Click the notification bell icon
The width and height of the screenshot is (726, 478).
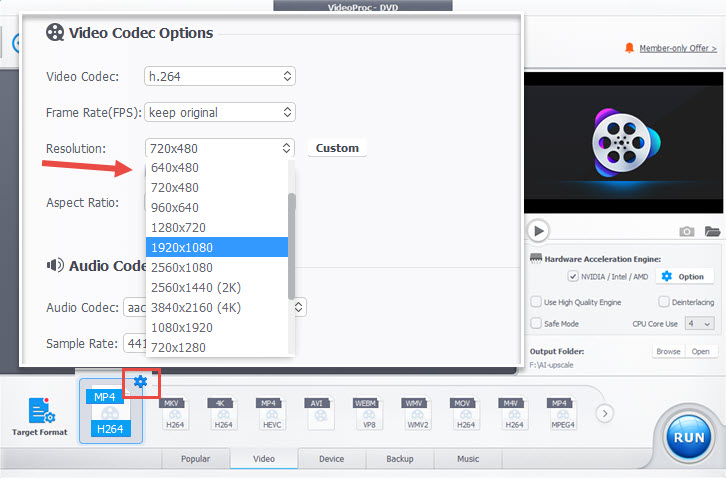[629, 48]
